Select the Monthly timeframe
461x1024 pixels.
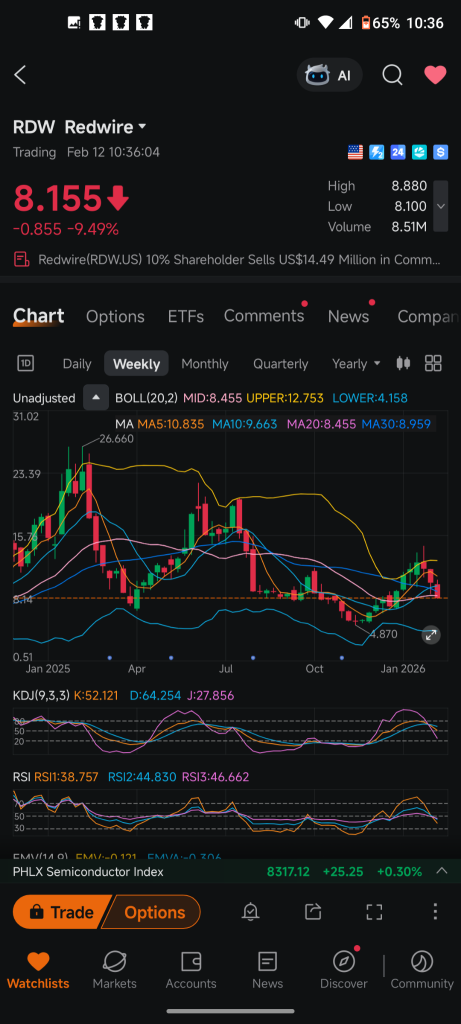[205, 364]
